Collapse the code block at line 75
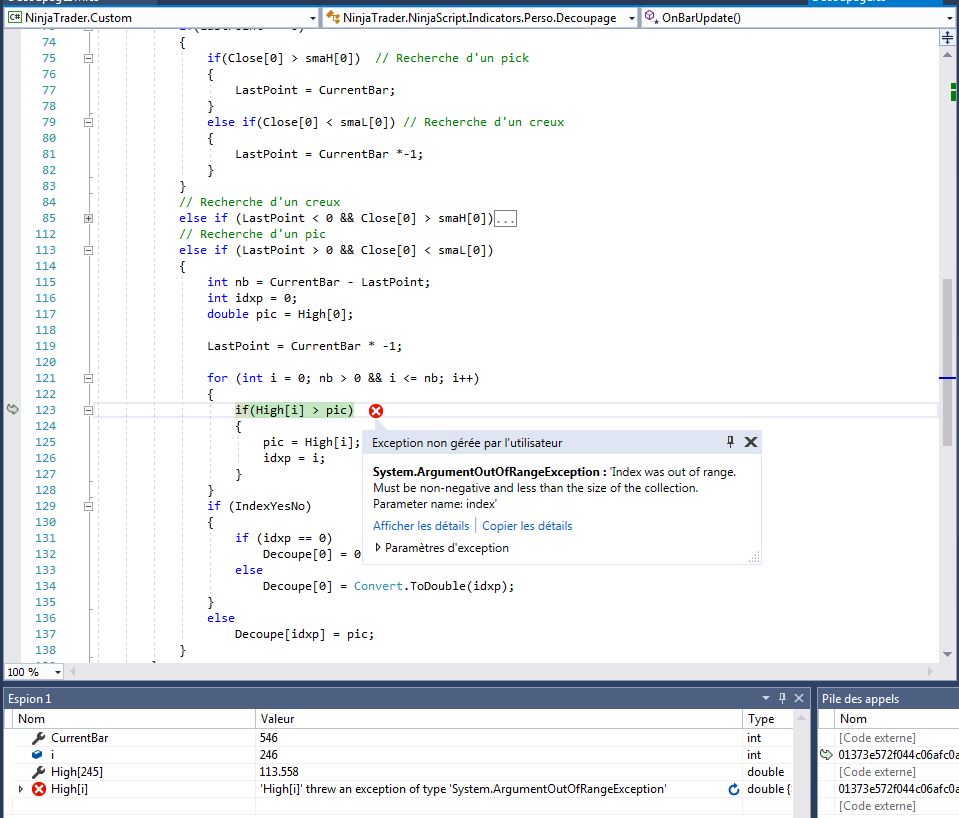The image size is (959, 818). click(88, 58)
